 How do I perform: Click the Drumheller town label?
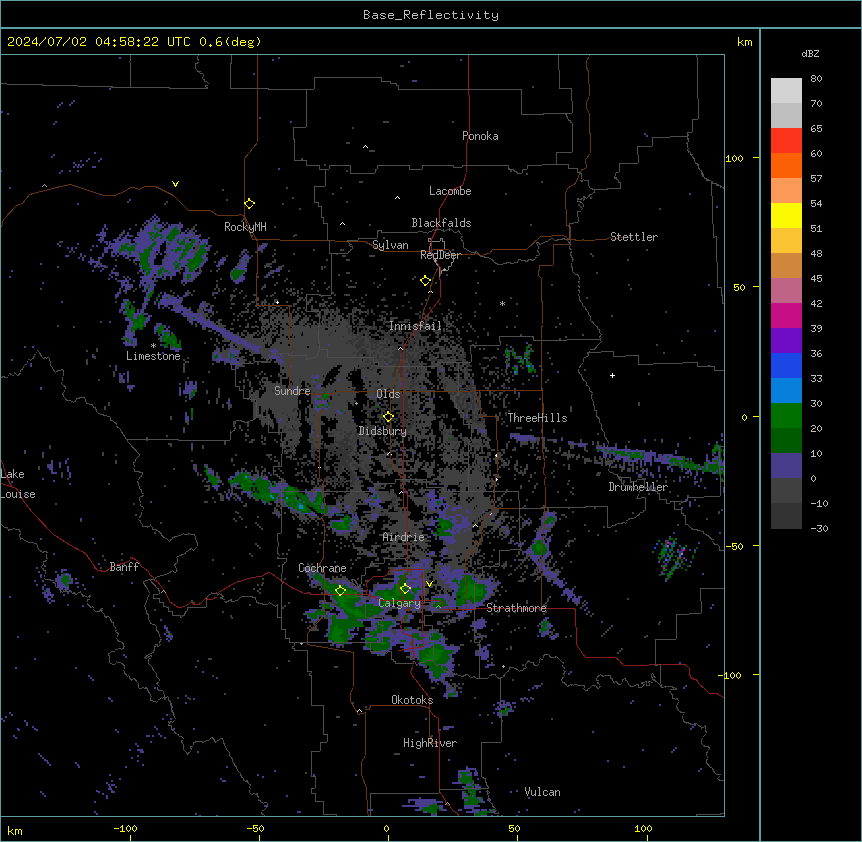(638, 487)
